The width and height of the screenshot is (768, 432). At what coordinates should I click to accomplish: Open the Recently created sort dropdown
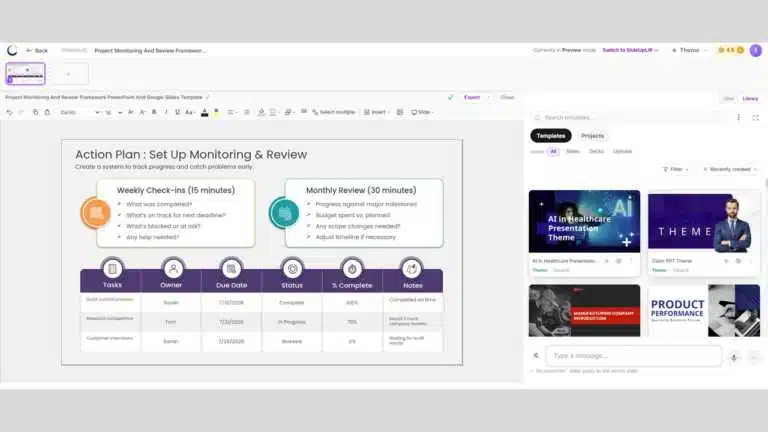pos(730,169)
